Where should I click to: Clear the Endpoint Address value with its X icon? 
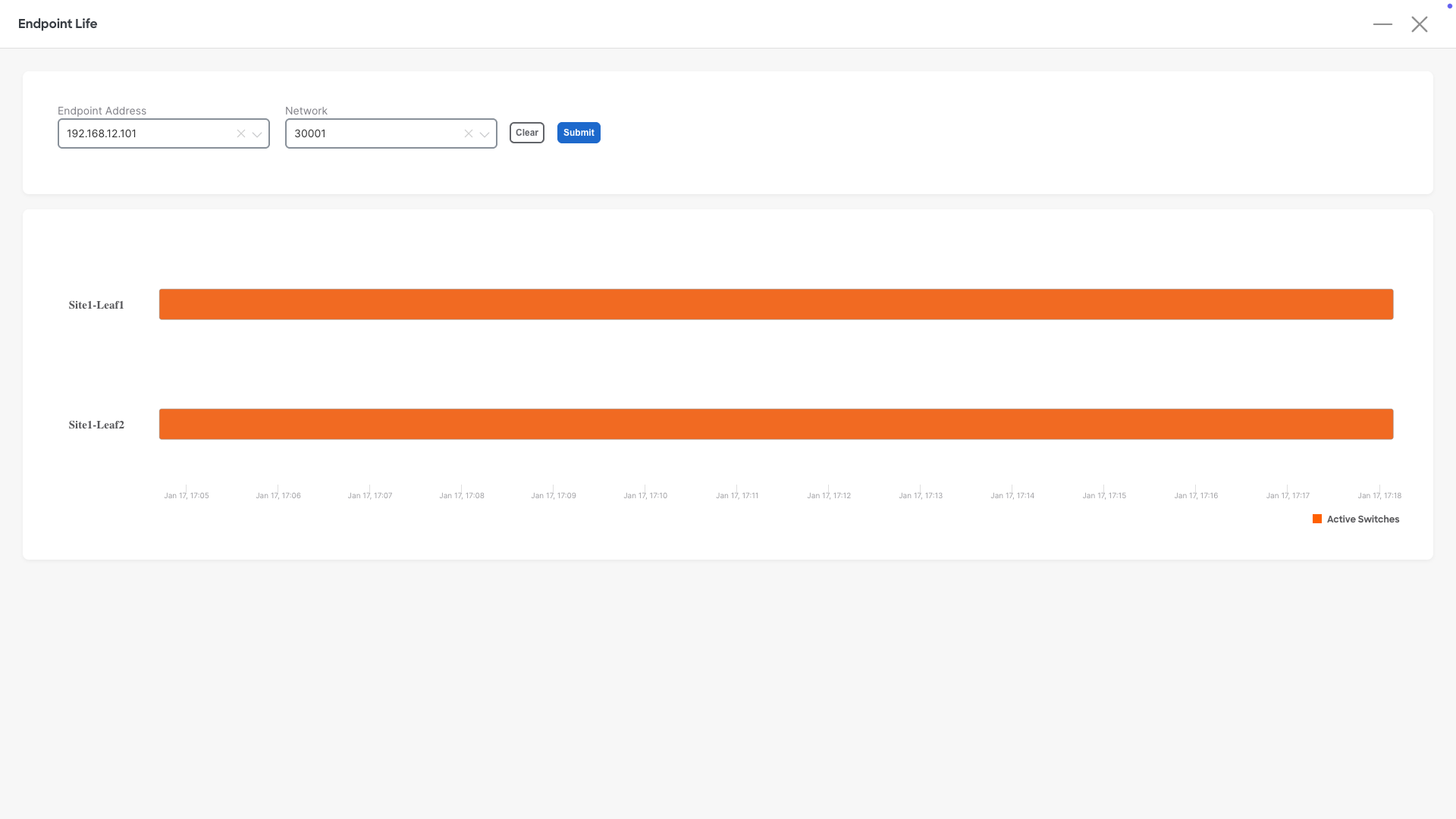(240, 133)
